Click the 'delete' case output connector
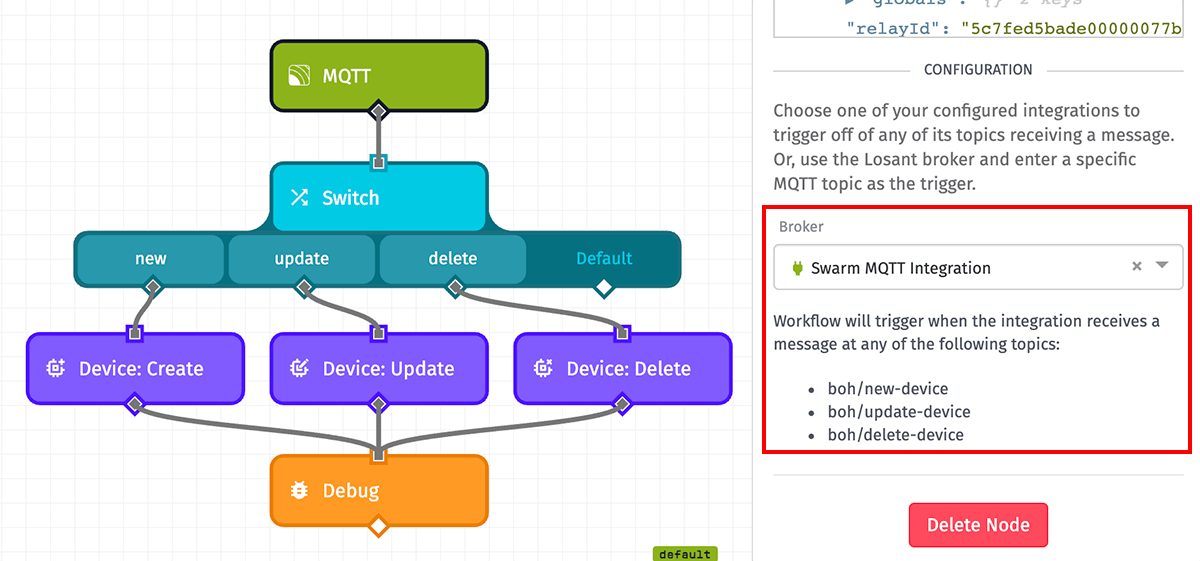Image resolution: width=1200 pixels, height=561 pixels. coord(455,288)
